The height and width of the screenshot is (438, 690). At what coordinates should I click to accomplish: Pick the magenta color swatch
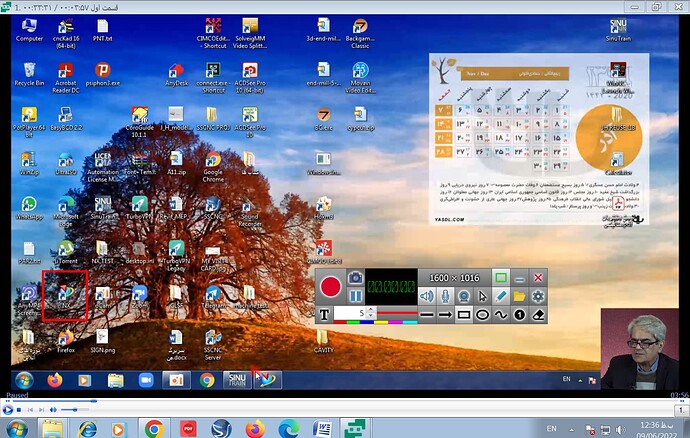[x=396, y=322]
